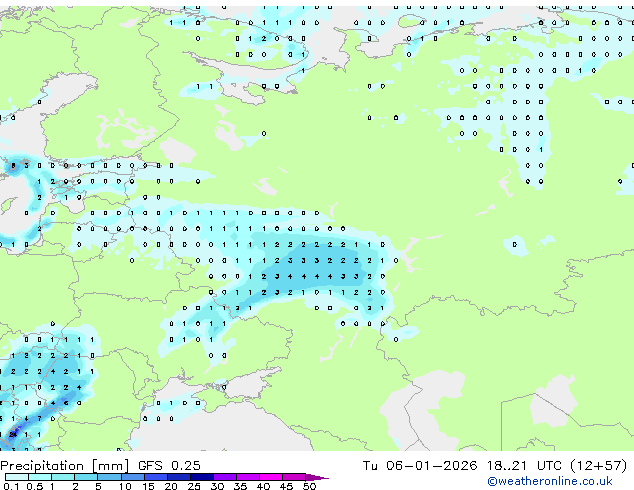Click the '15' legend scale label
The height and width of the screenshot is (490, 634).
click(x=148, y=486)
